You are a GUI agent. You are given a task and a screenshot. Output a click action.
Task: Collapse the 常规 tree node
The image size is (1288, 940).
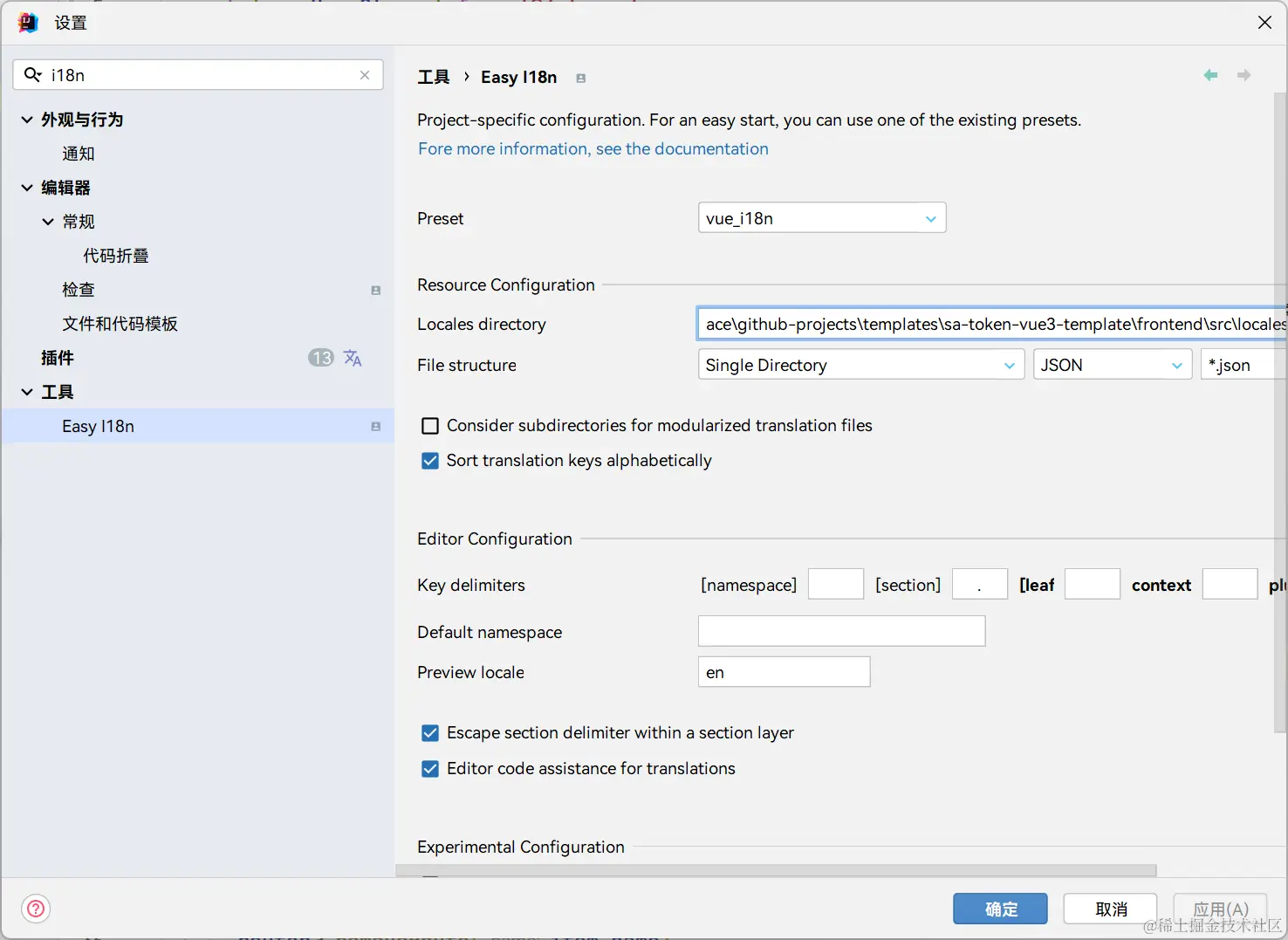pyautogui.click(x=48, y=222)
